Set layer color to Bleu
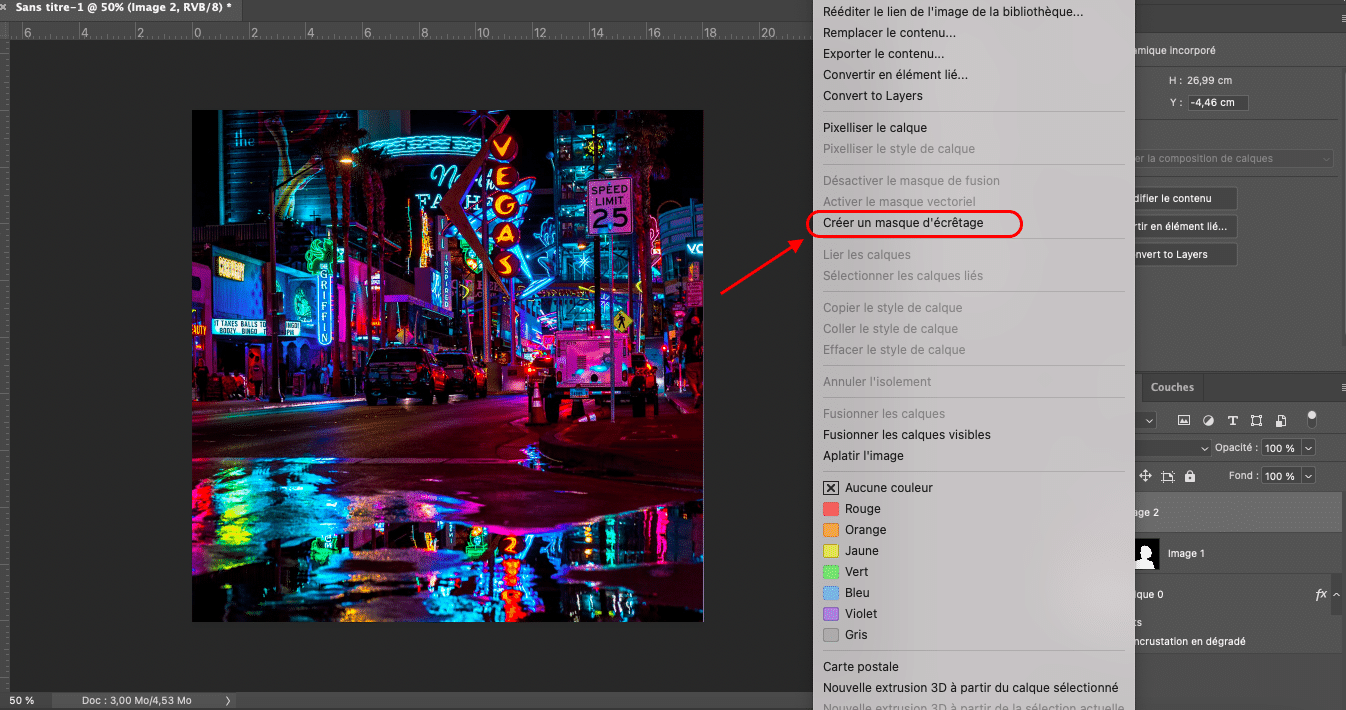Screen dimensions: 1346x710 [x=846, y=593]
